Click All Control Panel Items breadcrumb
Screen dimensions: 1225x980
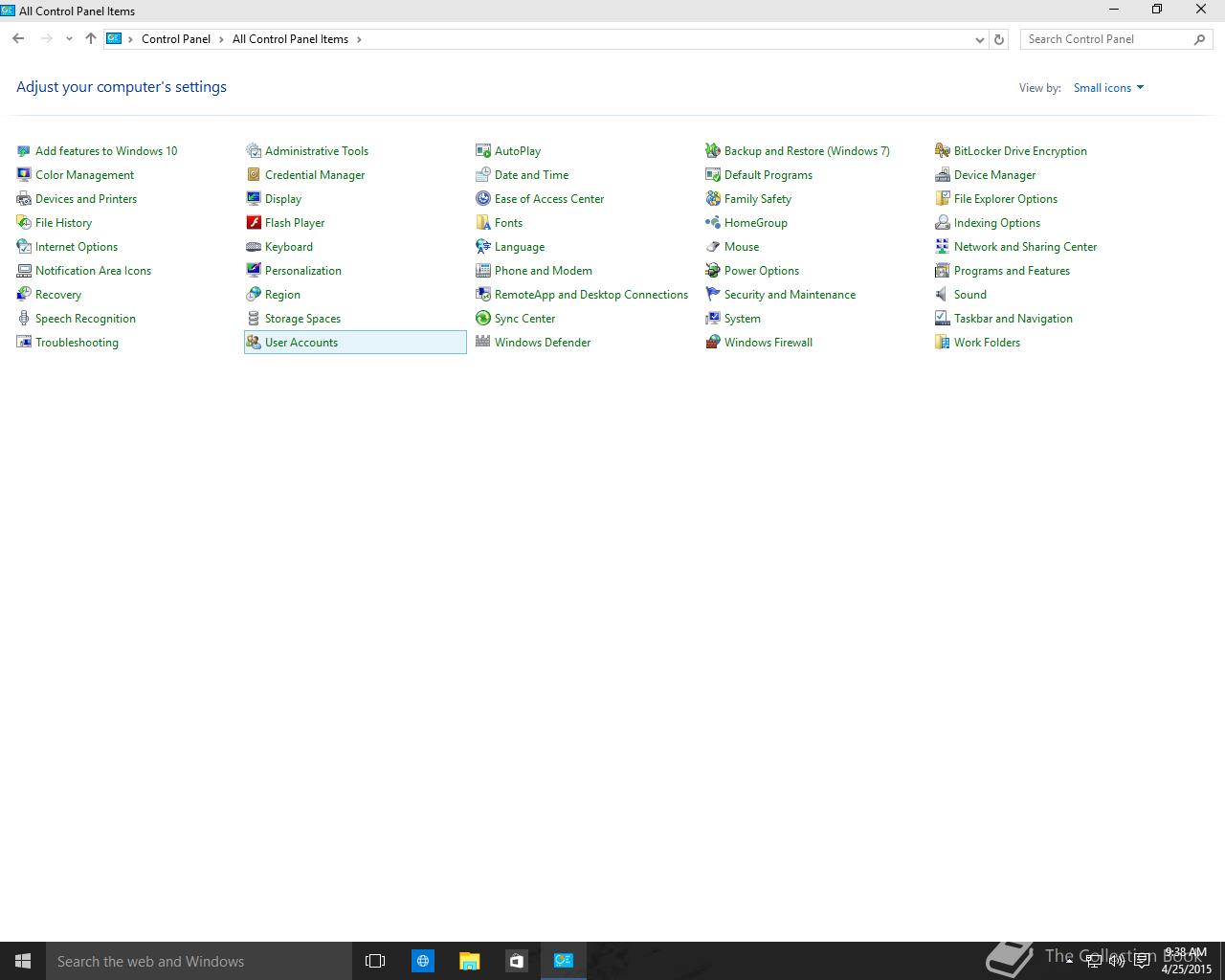point(290,39)
